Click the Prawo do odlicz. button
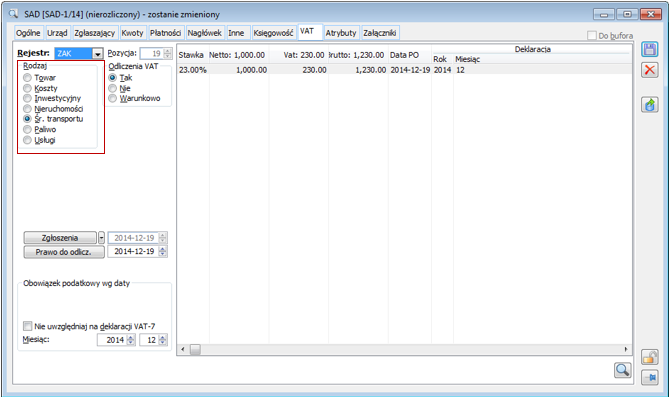 64,252
